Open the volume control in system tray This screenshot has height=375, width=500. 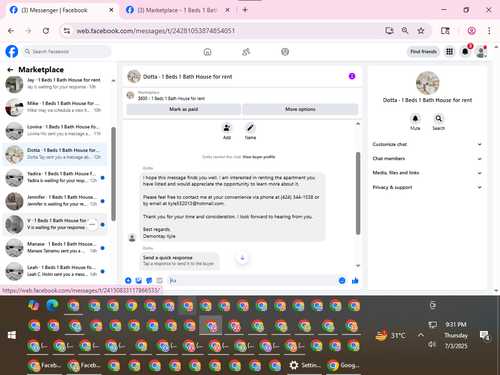(432, 344)
